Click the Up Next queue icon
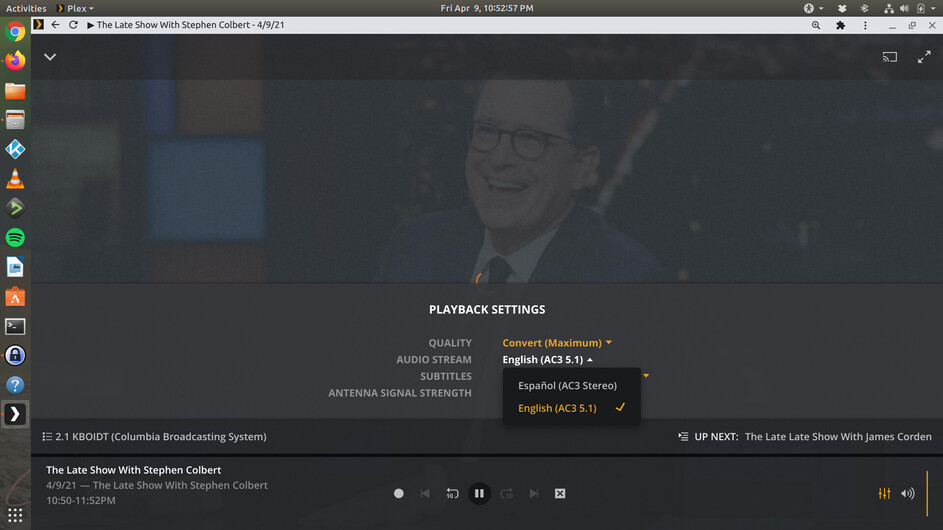Image resolution: width=943 pixels, height=530 pixels. (x=683, y=437)
